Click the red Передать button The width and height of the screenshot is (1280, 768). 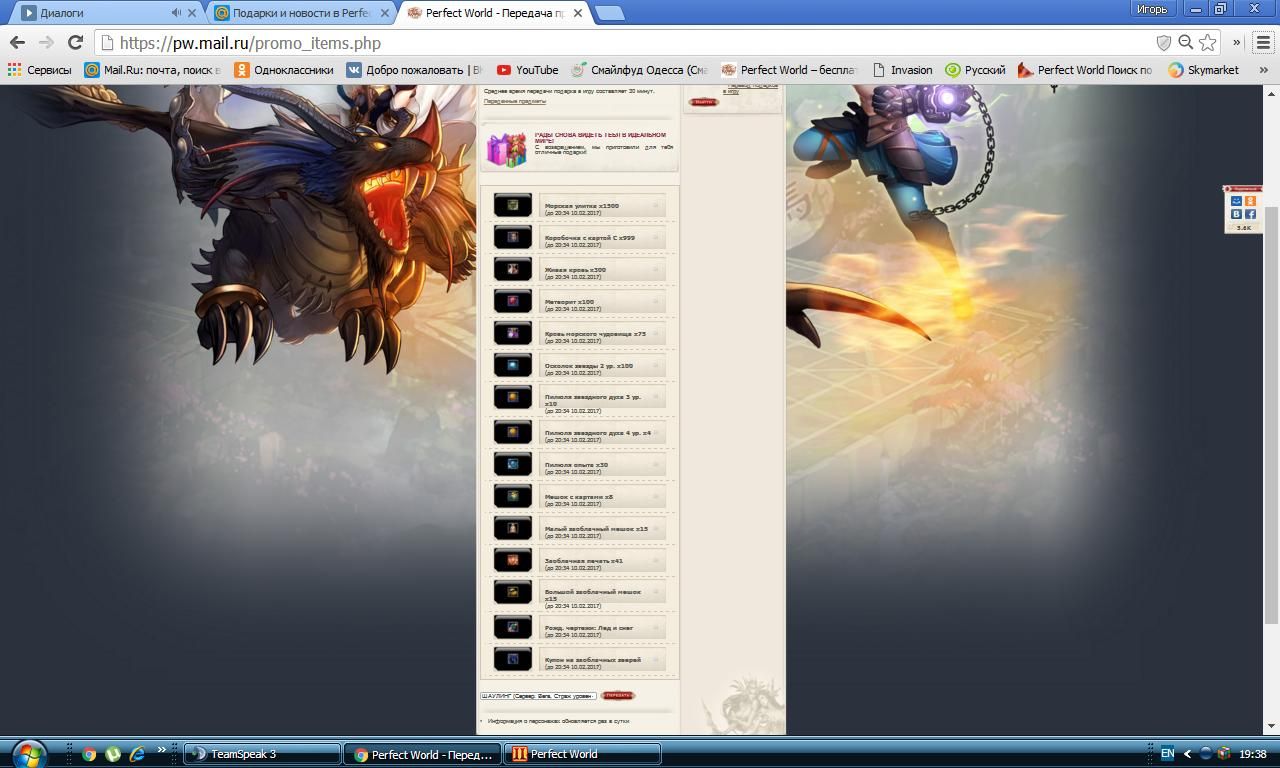click(x=618, y=695)
